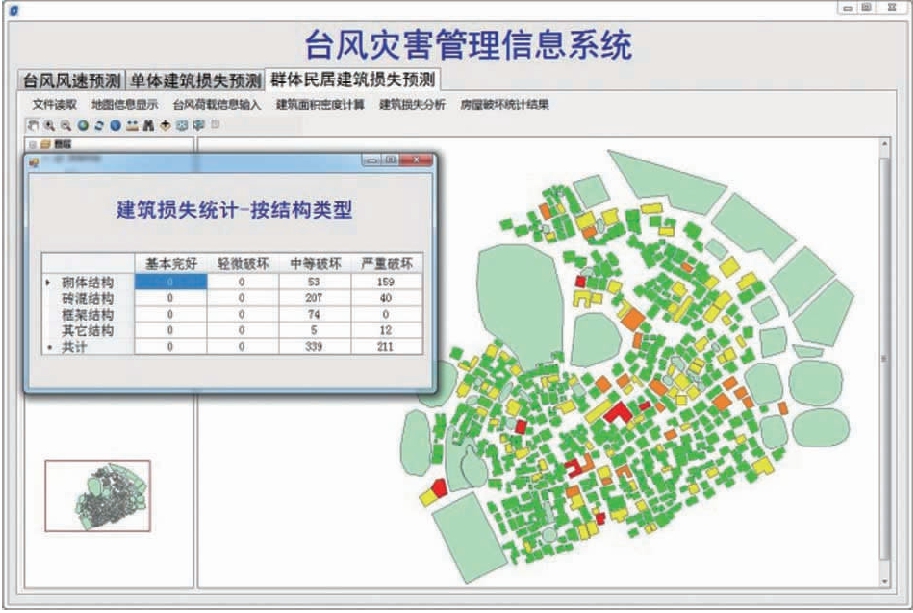Click 建筑损失分析 menu item
Image resolution: width=913 pixels, height=613 pixels.
click(413, 104)
